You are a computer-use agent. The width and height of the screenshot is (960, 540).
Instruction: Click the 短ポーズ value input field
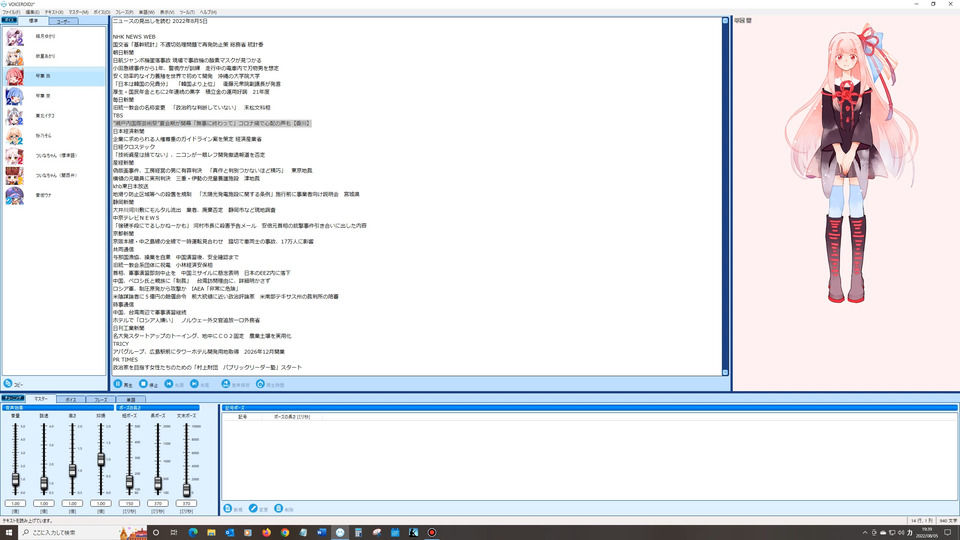tap(129, 503)
